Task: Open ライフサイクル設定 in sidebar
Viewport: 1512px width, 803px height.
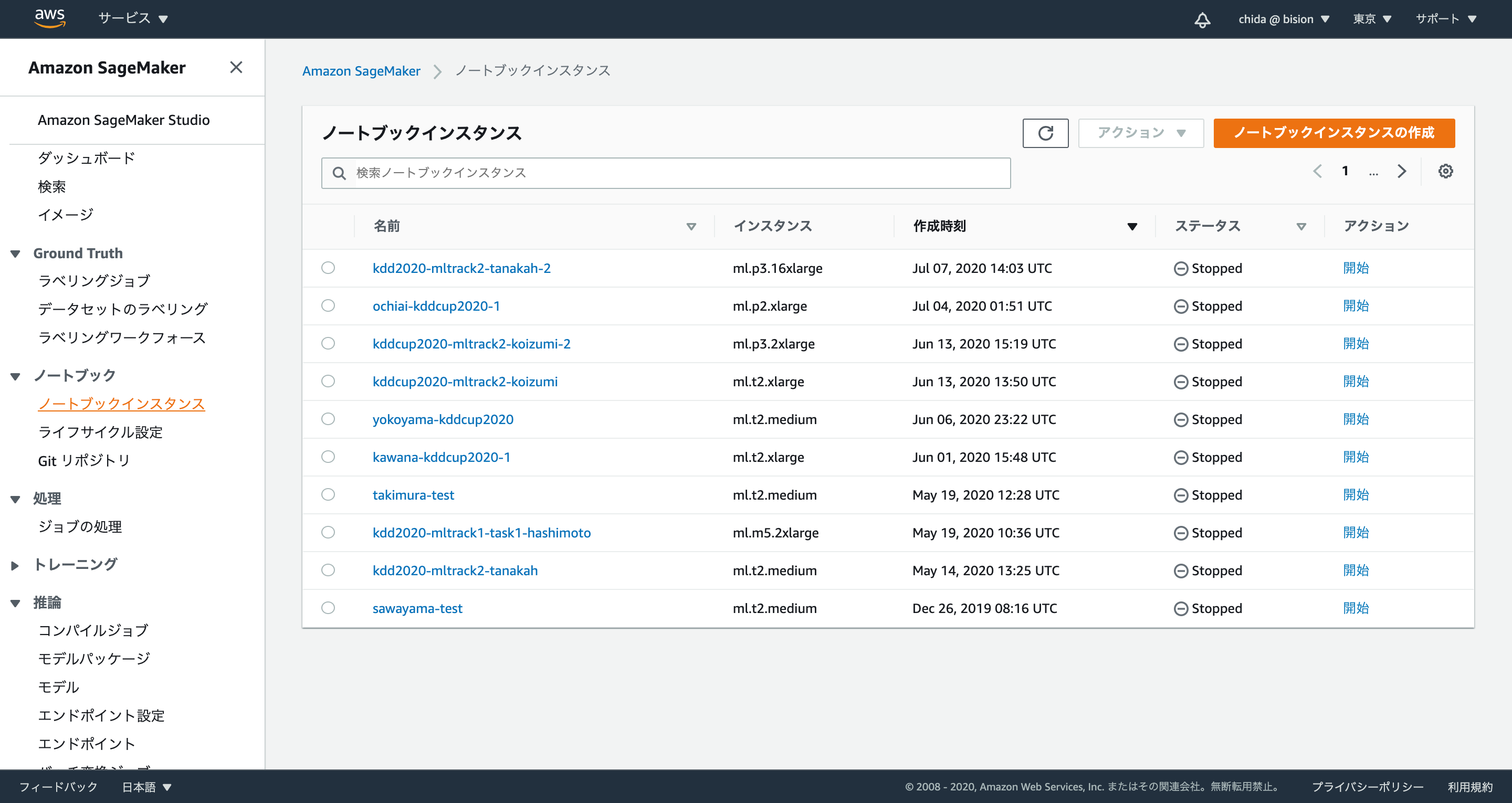Action: (100, 432)
